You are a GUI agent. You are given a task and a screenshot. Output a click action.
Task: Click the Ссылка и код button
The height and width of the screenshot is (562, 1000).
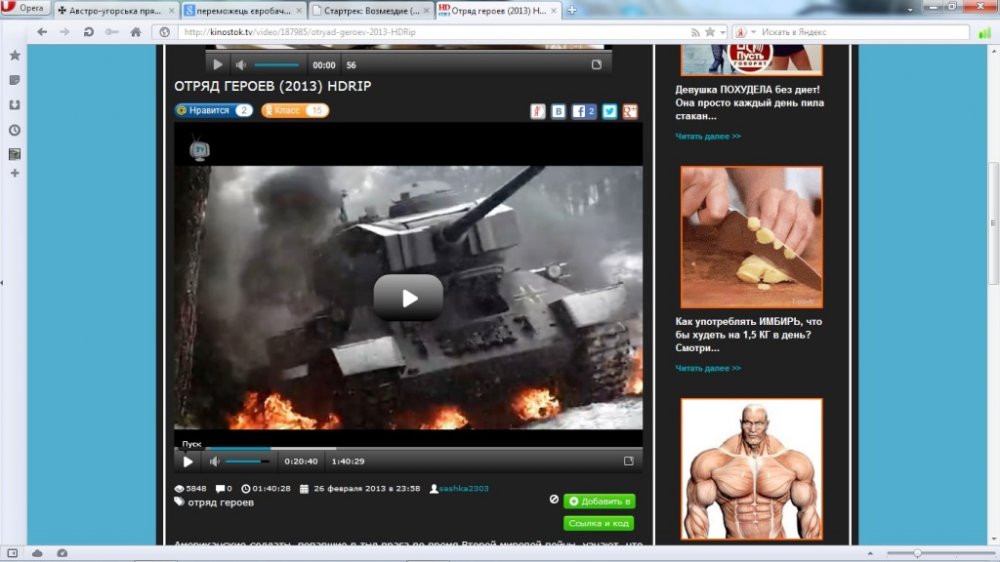(598, 523)
